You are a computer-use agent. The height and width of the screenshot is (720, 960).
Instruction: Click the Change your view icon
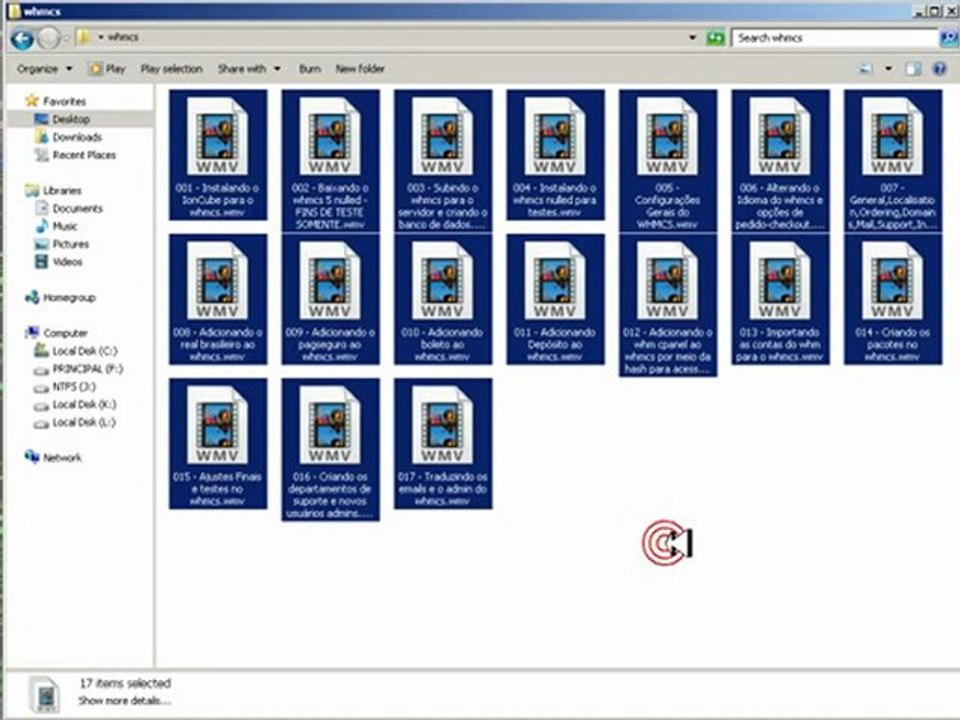[x=866, y=69]
